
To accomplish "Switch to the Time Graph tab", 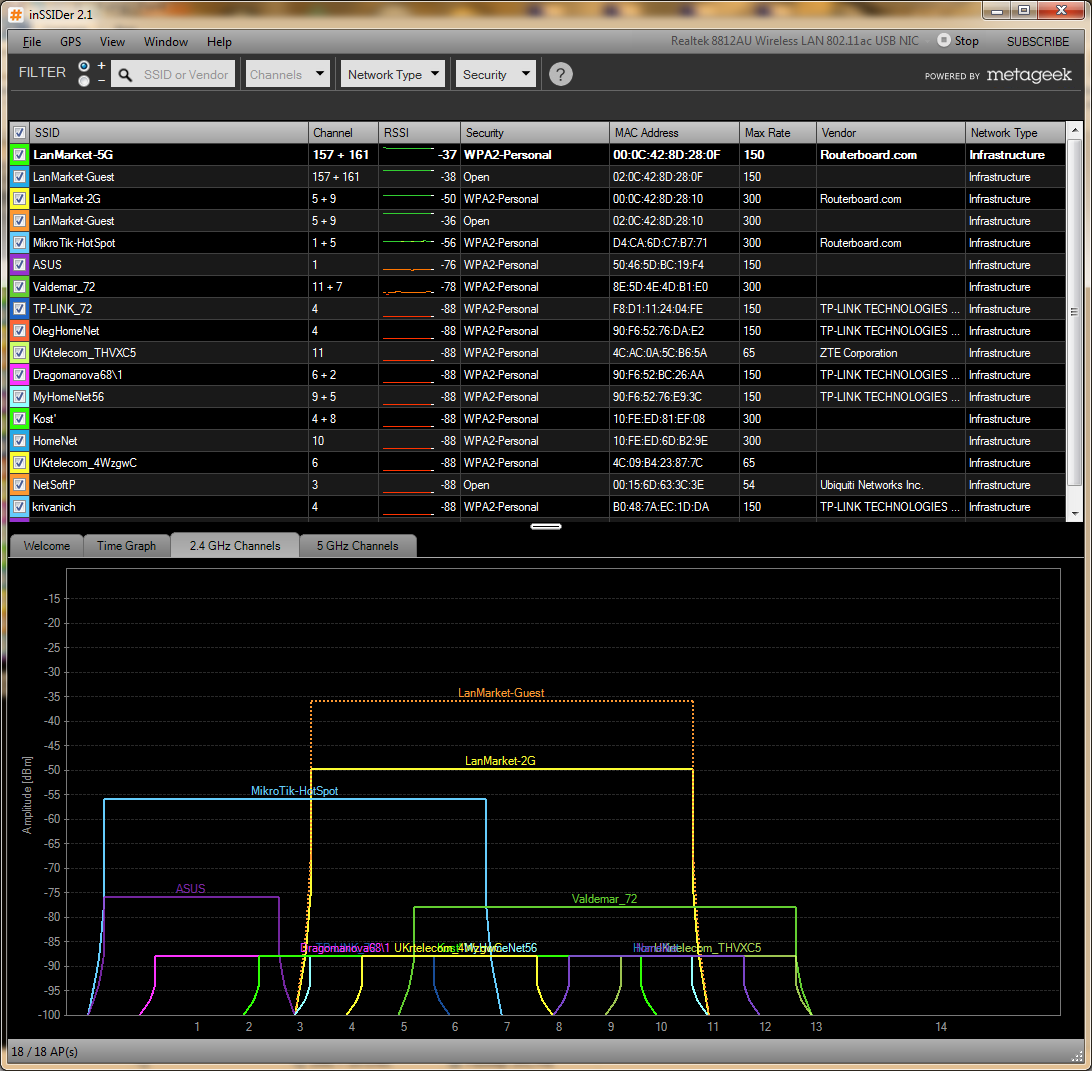I will coord(126,546).
